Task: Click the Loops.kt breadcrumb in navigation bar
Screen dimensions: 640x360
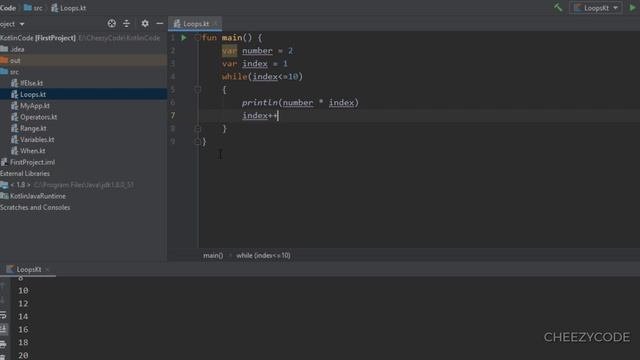Action: (69, 8)
